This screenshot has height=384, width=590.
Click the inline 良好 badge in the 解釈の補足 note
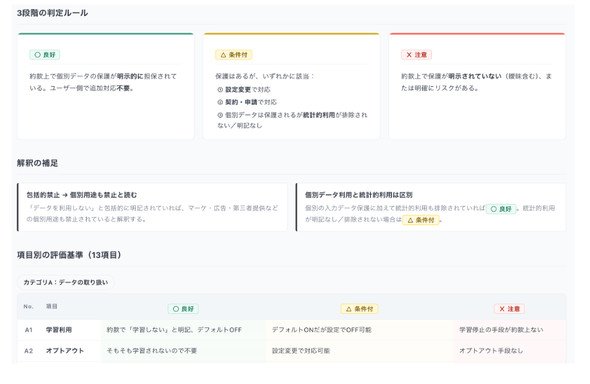click(501, 209)
